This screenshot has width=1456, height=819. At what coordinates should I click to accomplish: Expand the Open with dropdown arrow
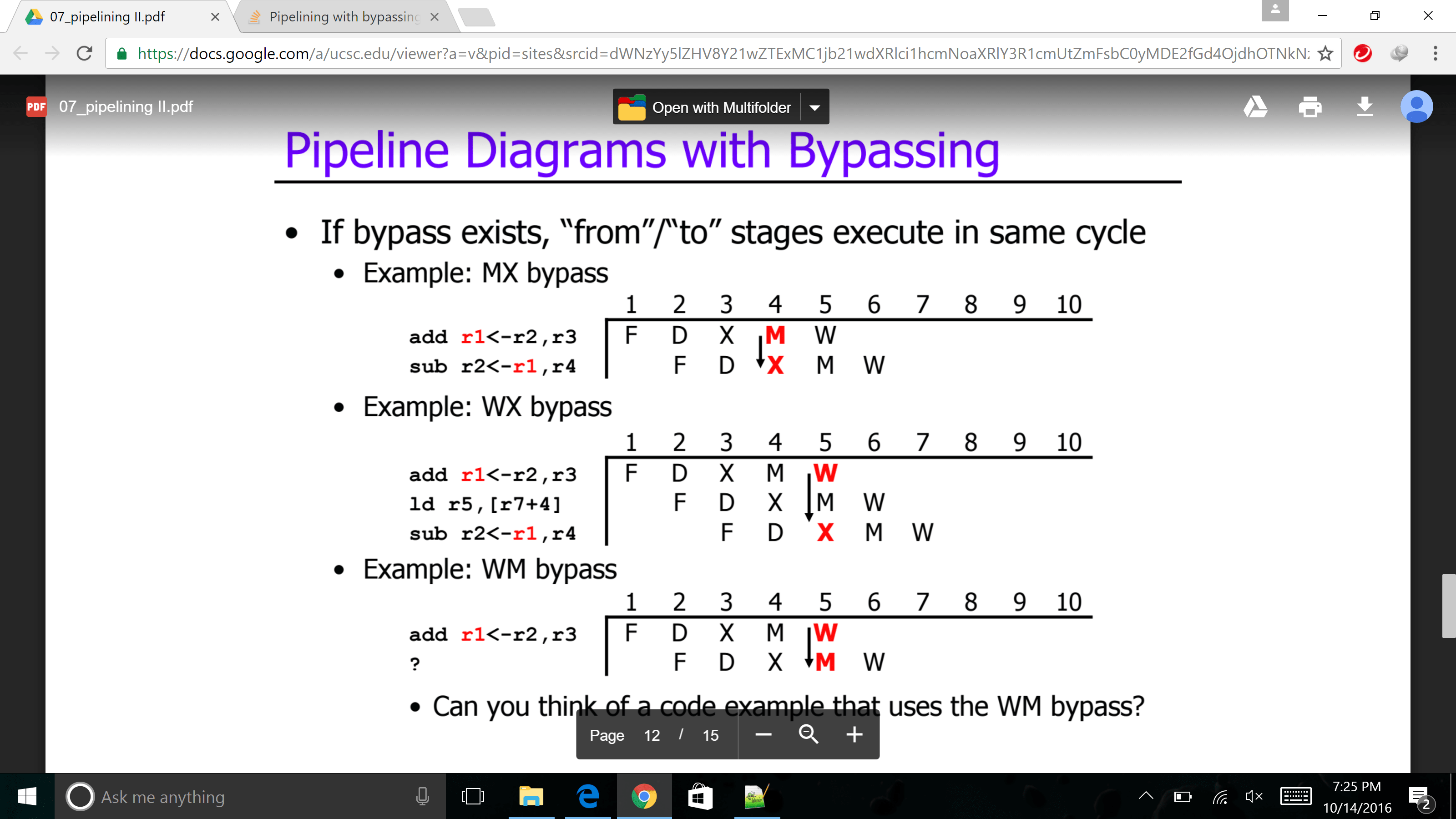[x=814, y=107]
